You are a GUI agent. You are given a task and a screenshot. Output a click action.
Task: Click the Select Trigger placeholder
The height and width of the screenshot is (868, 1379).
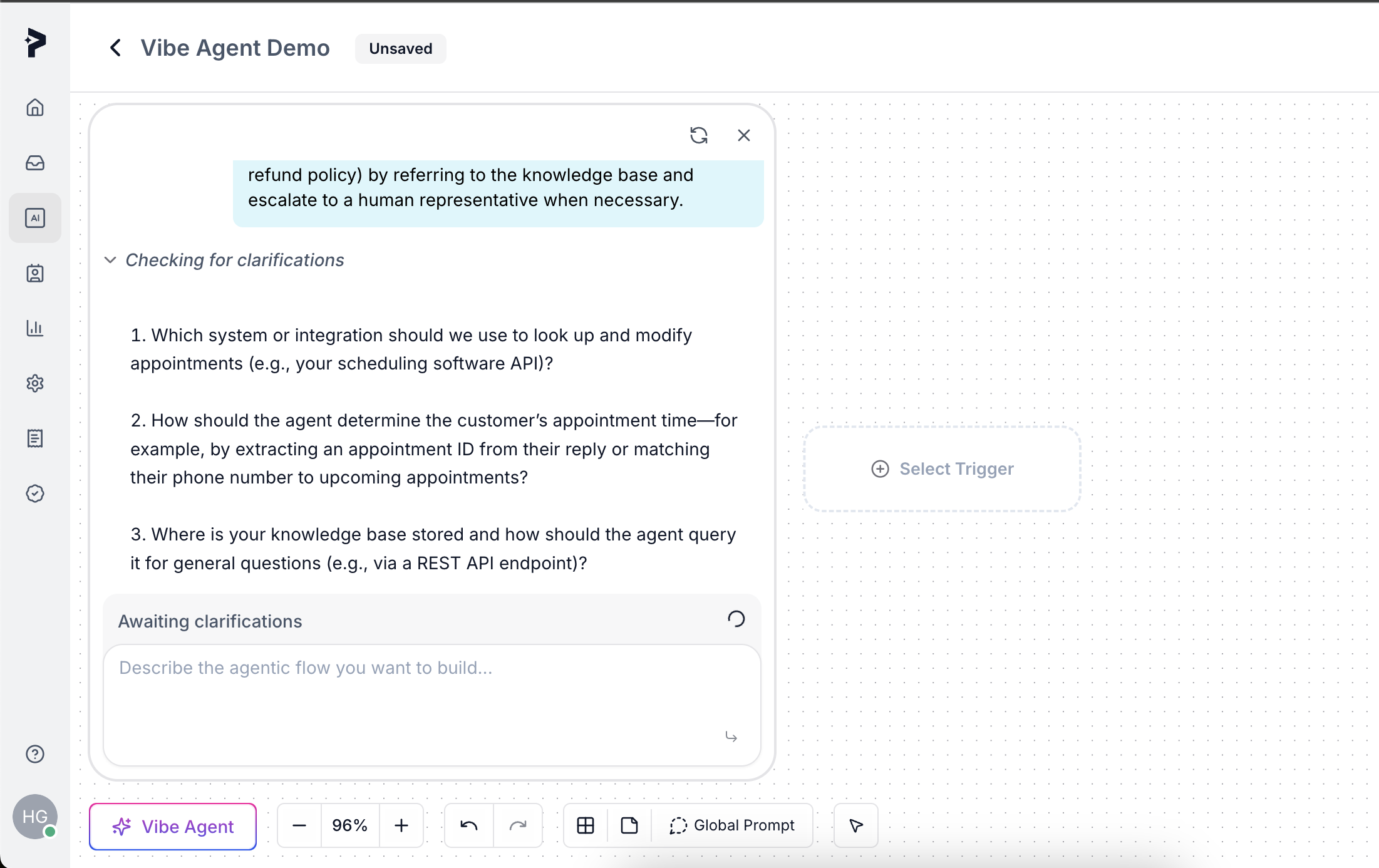[943, 469]
